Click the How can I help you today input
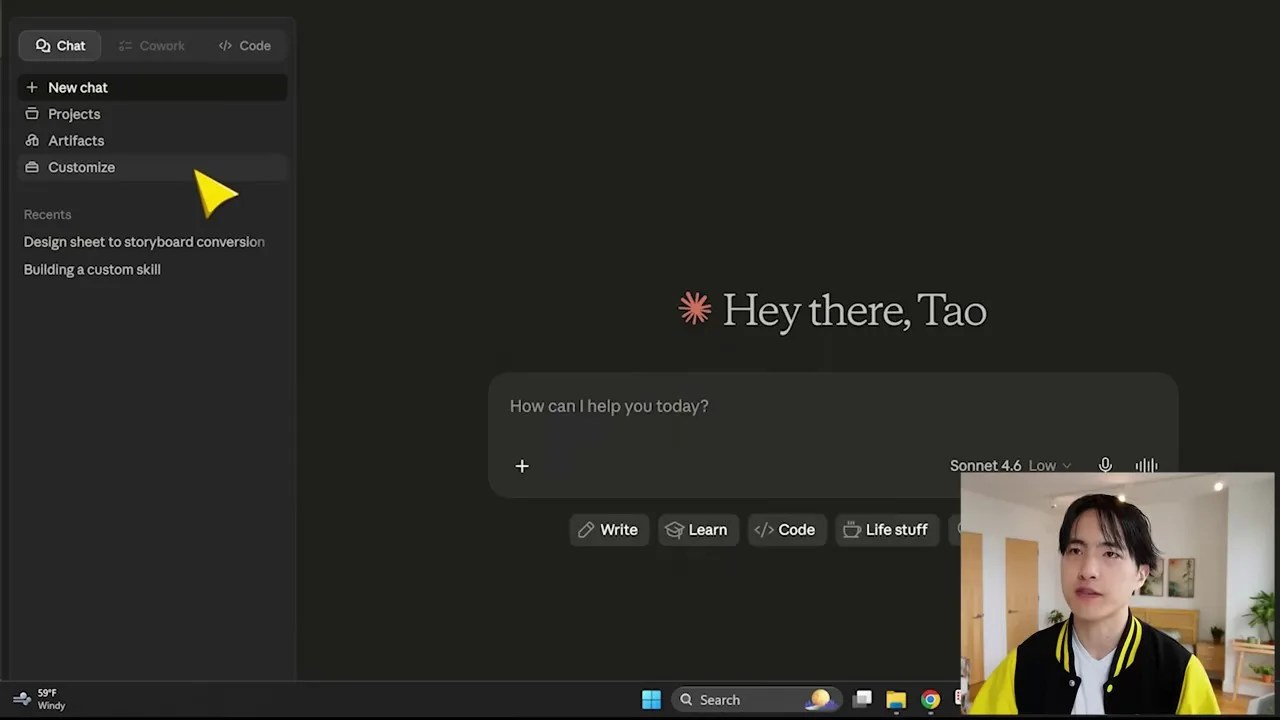The image size is (1280, 720). click(x=832, y=406)
